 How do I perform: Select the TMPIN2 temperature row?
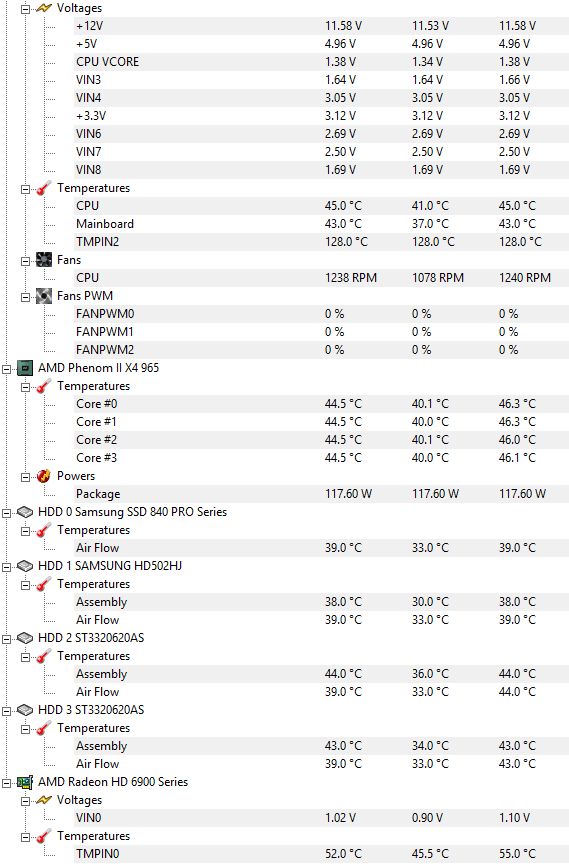321,242
